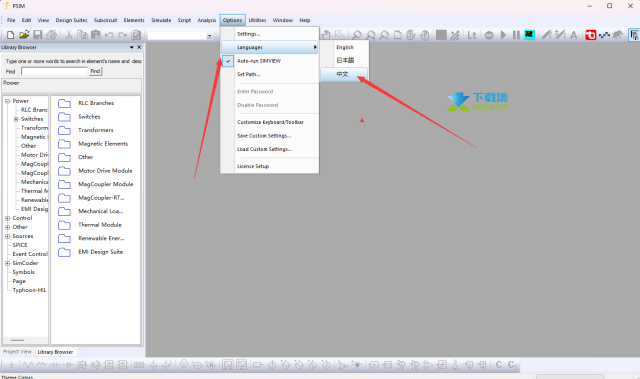Select the 中文 language option
The height and width of the screenshot is (379, 640).
click(344, 74)
